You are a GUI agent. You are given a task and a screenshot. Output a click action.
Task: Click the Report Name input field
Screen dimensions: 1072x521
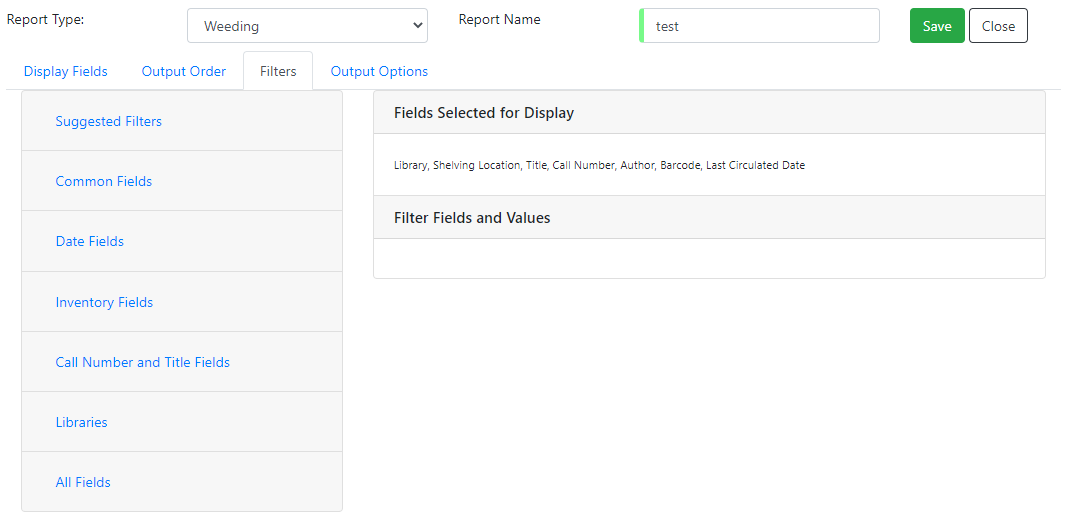760,26
